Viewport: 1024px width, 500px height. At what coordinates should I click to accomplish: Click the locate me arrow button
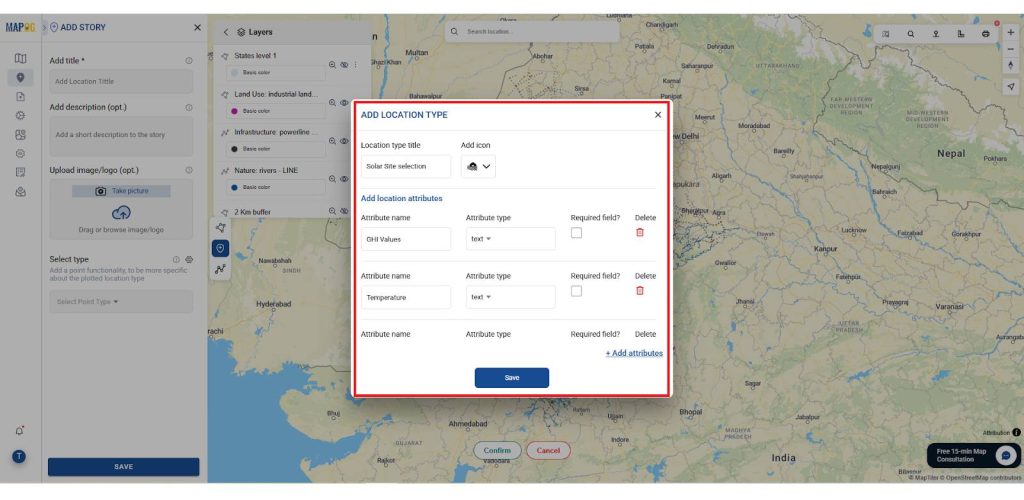(x=1011, y=87)
